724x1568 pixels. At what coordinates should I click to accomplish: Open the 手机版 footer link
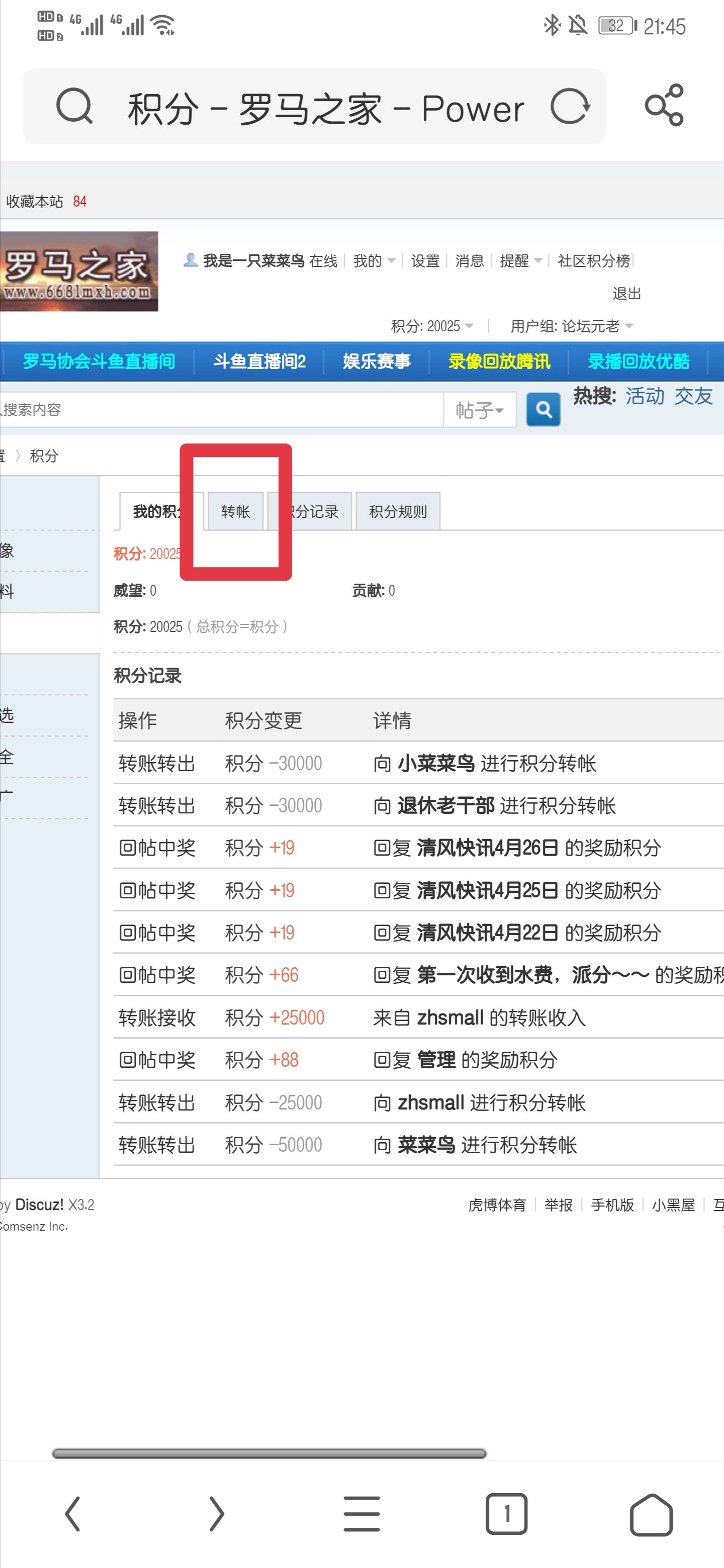pyautogui.click(x=612, y=1205)
